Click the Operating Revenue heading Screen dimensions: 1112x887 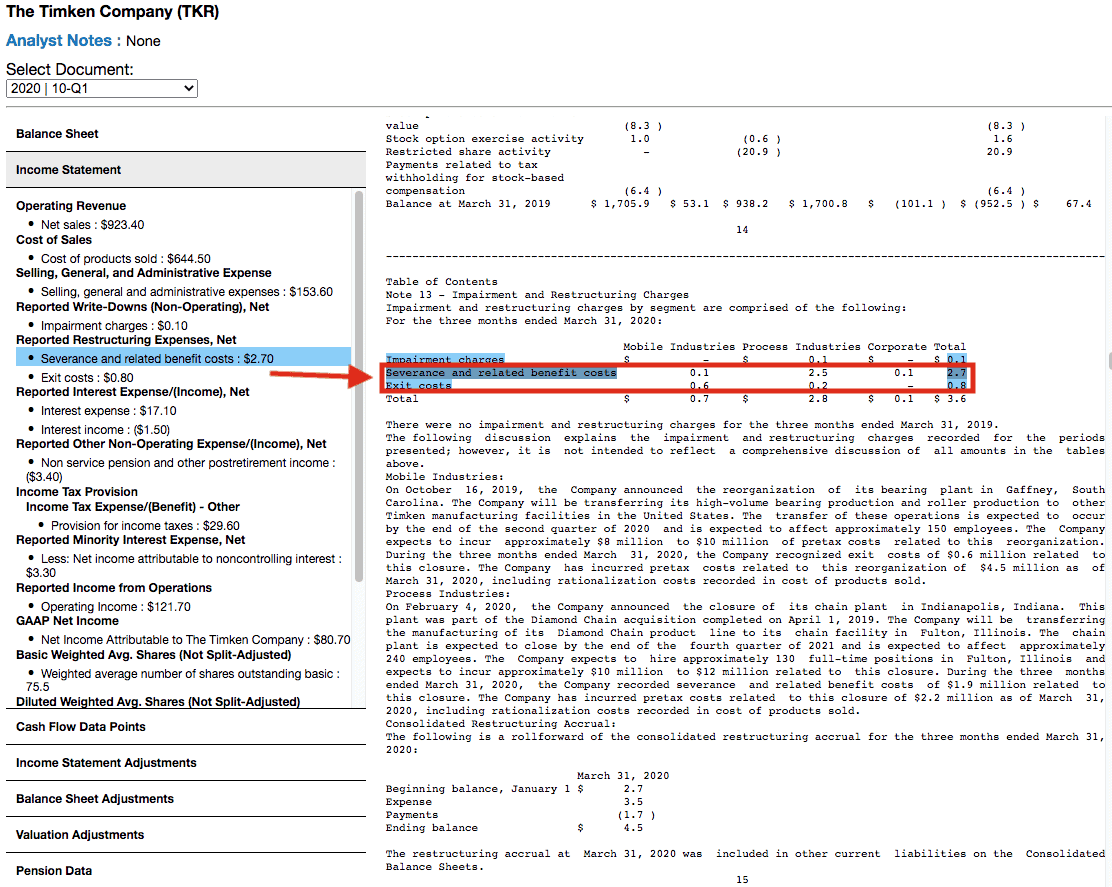coord(71,206)
